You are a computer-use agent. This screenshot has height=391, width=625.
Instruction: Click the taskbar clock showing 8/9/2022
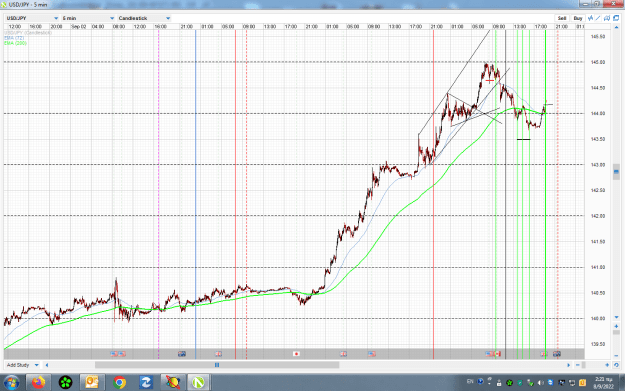603,383
